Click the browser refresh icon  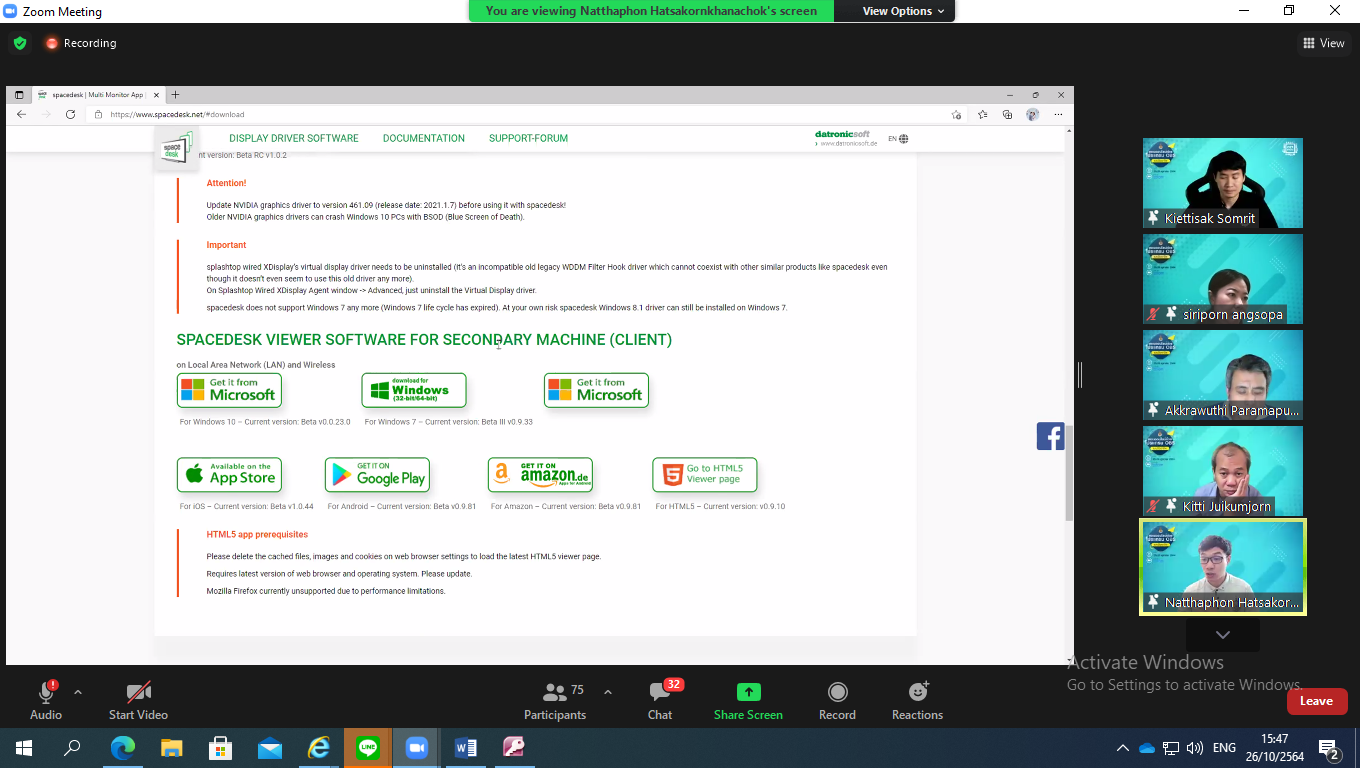click(x=70, y=114)
